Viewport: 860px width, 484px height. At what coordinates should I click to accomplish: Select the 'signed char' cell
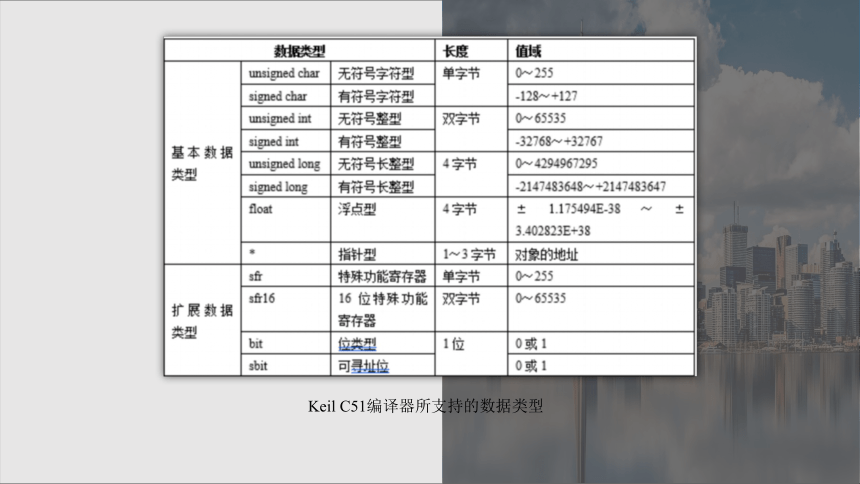point(286,96)
